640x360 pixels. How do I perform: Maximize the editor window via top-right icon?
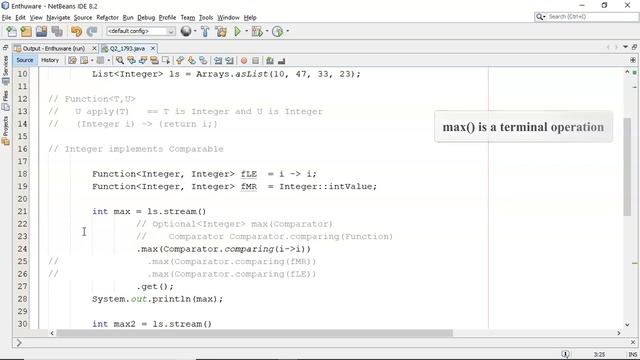(634, 47)
